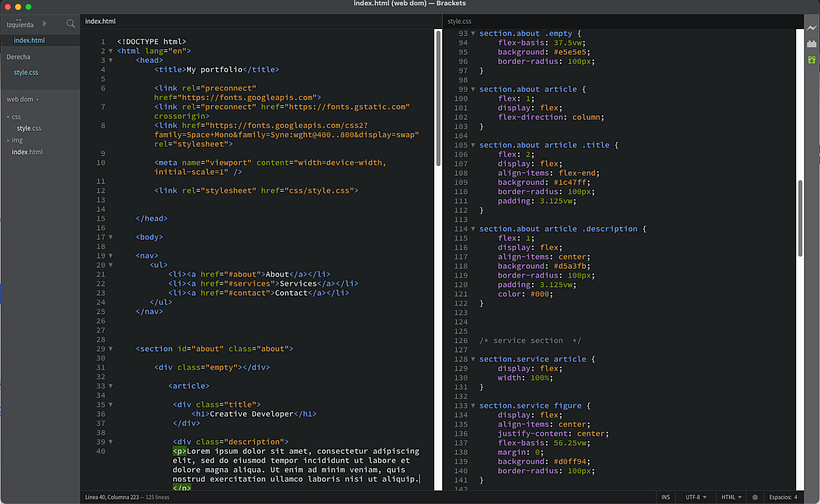
Task: Fold section.about article rule at line 99
Action: [473, 89]
